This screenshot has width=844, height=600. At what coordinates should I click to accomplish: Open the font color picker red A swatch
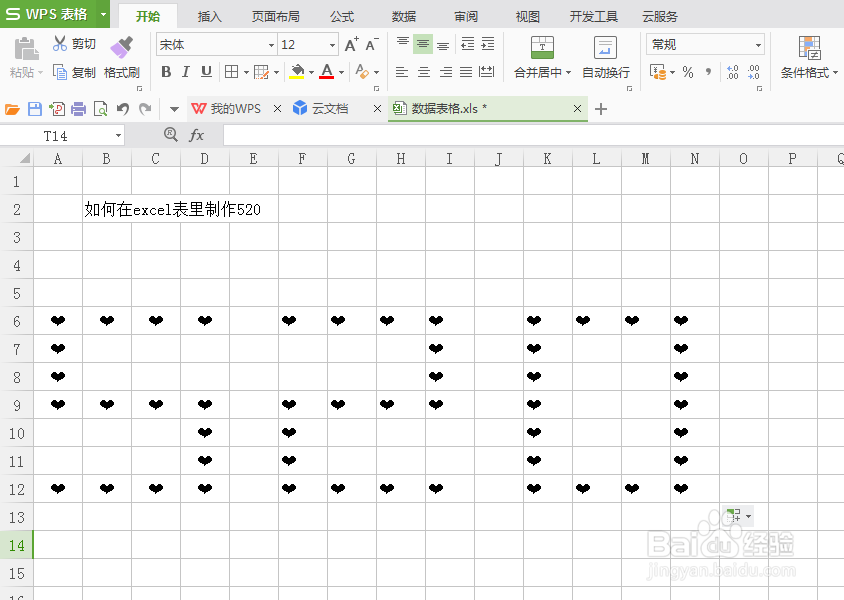click(x=325, y=72)
